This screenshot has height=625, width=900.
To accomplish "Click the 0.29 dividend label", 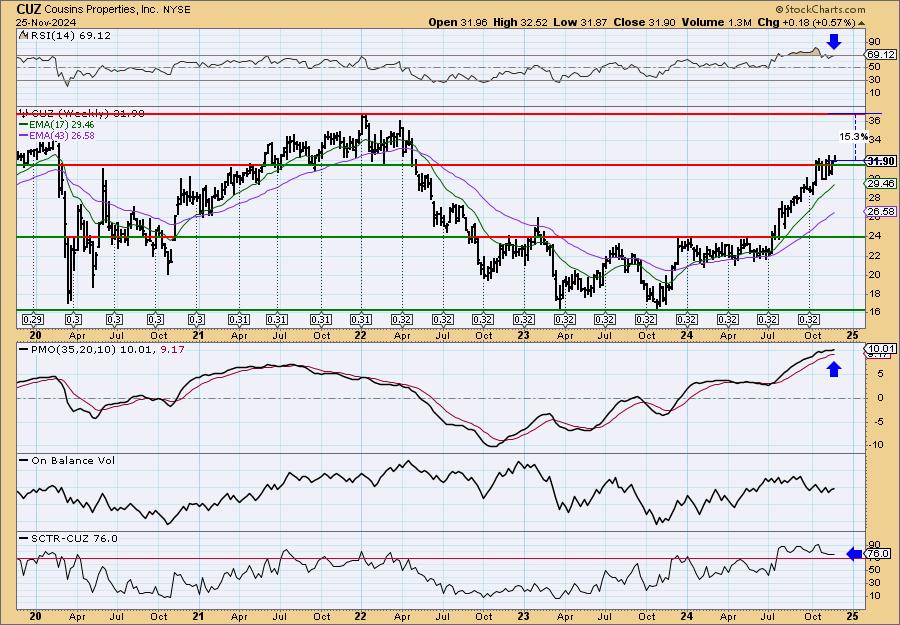I will [33, 319].
